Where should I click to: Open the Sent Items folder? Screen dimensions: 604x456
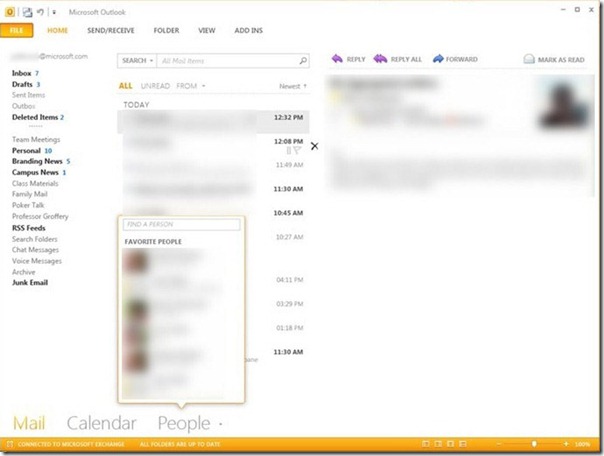coord(28,95)
